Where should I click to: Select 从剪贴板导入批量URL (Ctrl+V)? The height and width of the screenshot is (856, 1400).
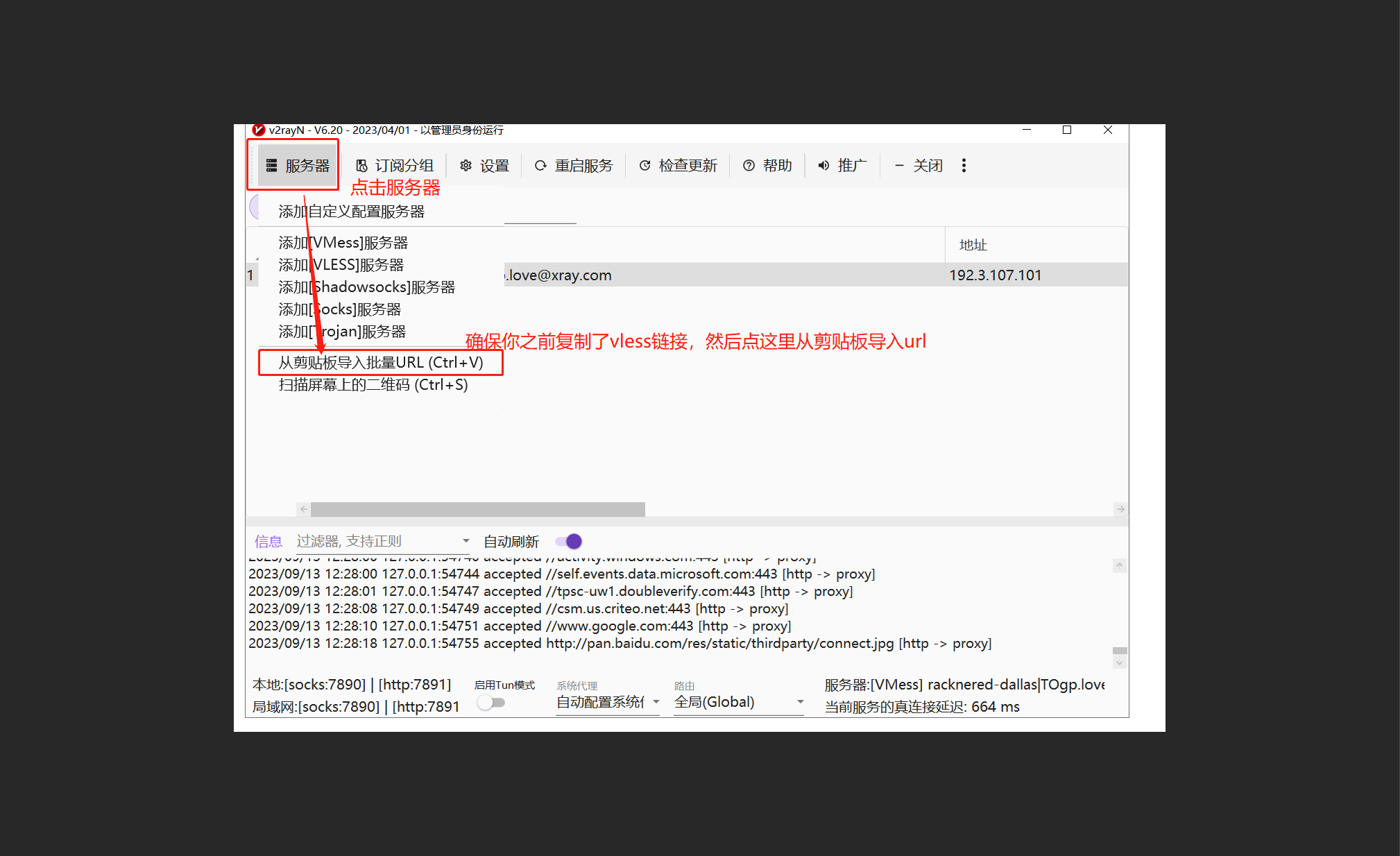coord(381,363)
